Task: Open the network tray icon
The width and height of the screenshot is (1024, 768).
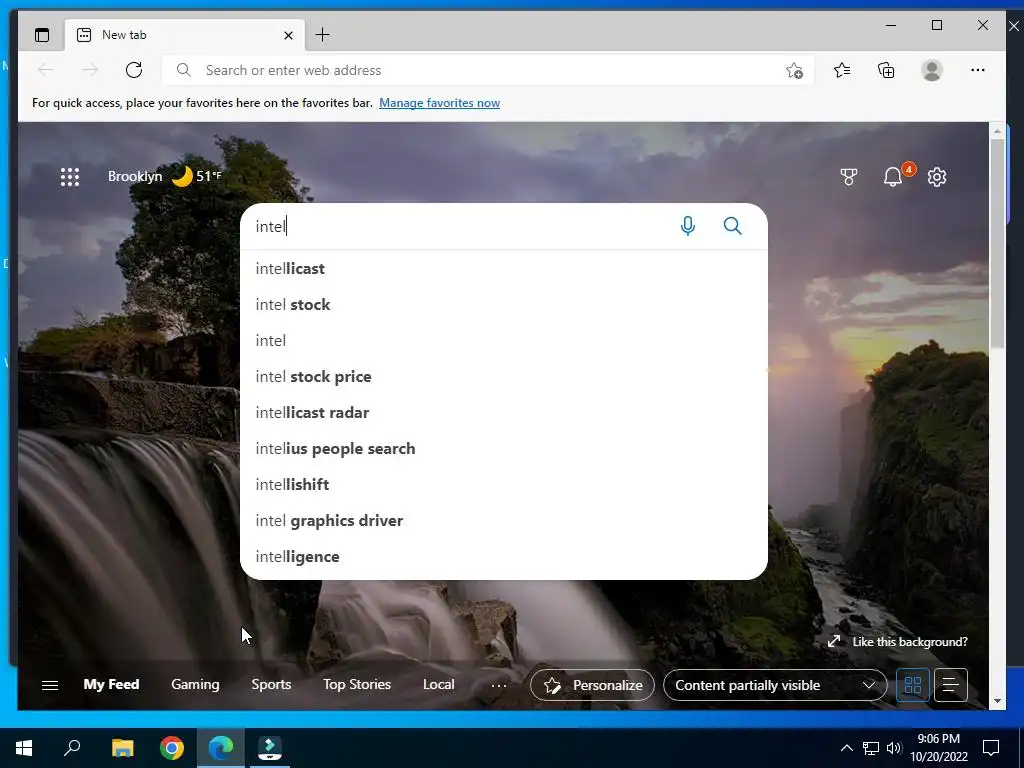Action: pyautogui.click(x=871, y=748)
